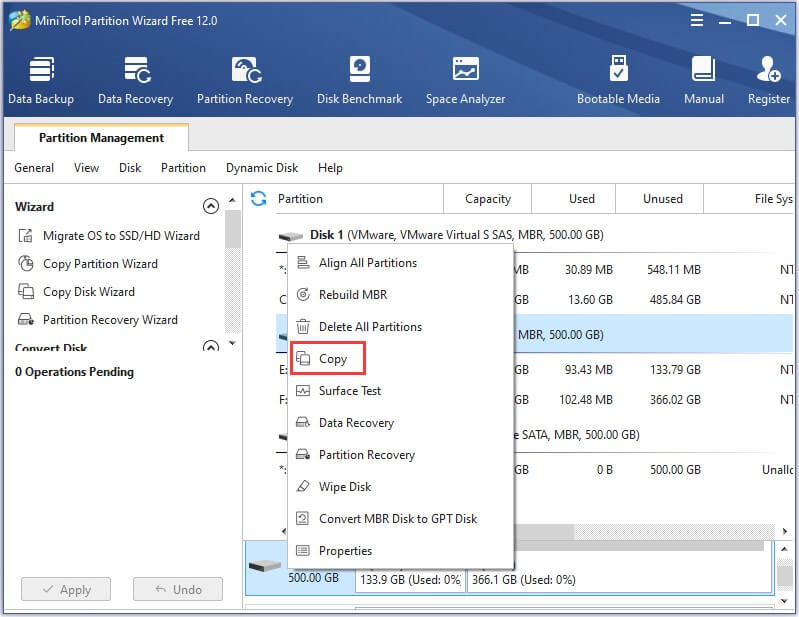Click the disk icon in the disk map

(x=264, y=565)
